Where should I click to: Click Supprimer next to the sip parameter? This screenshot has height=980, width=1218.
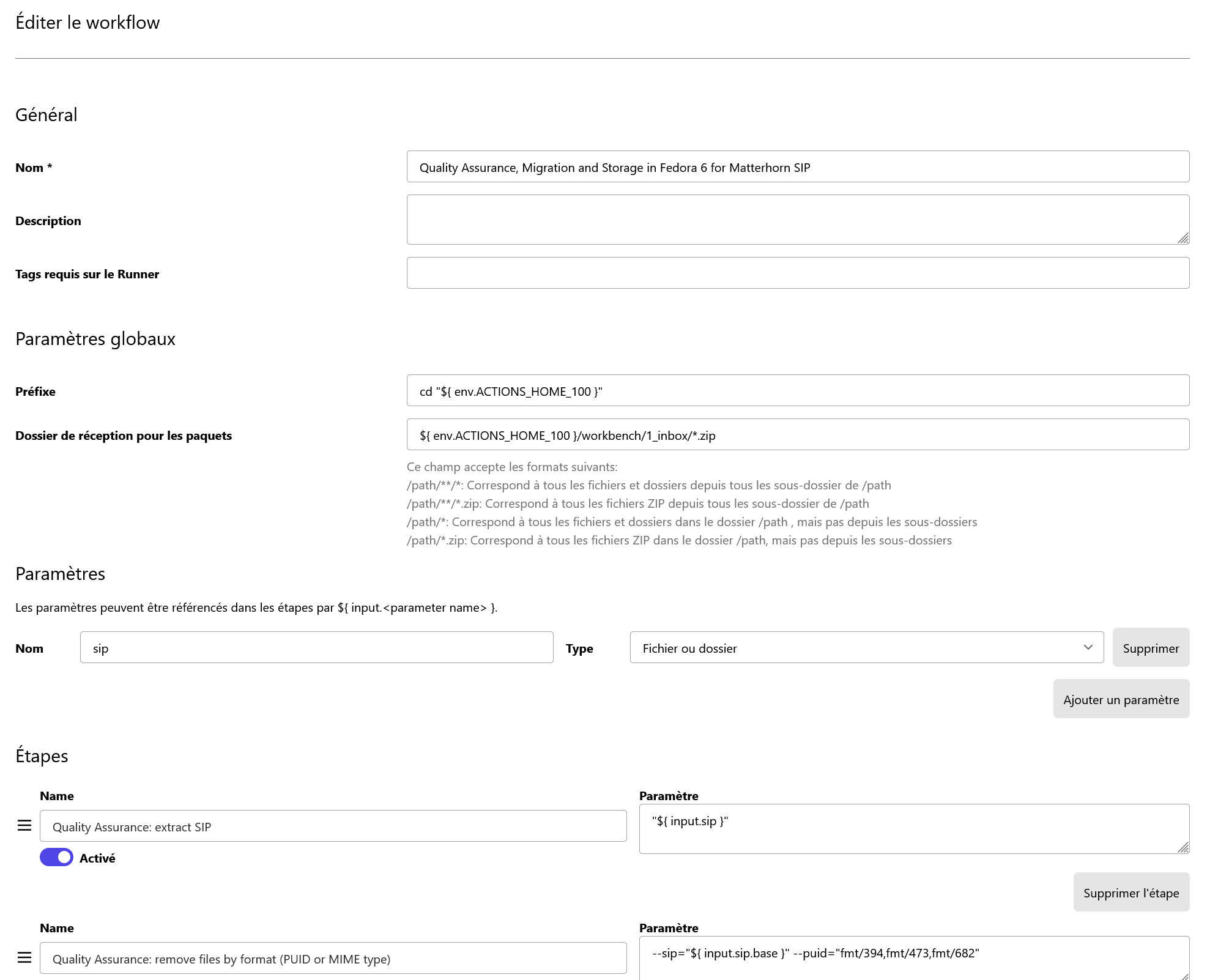[x=1151, y=647]
